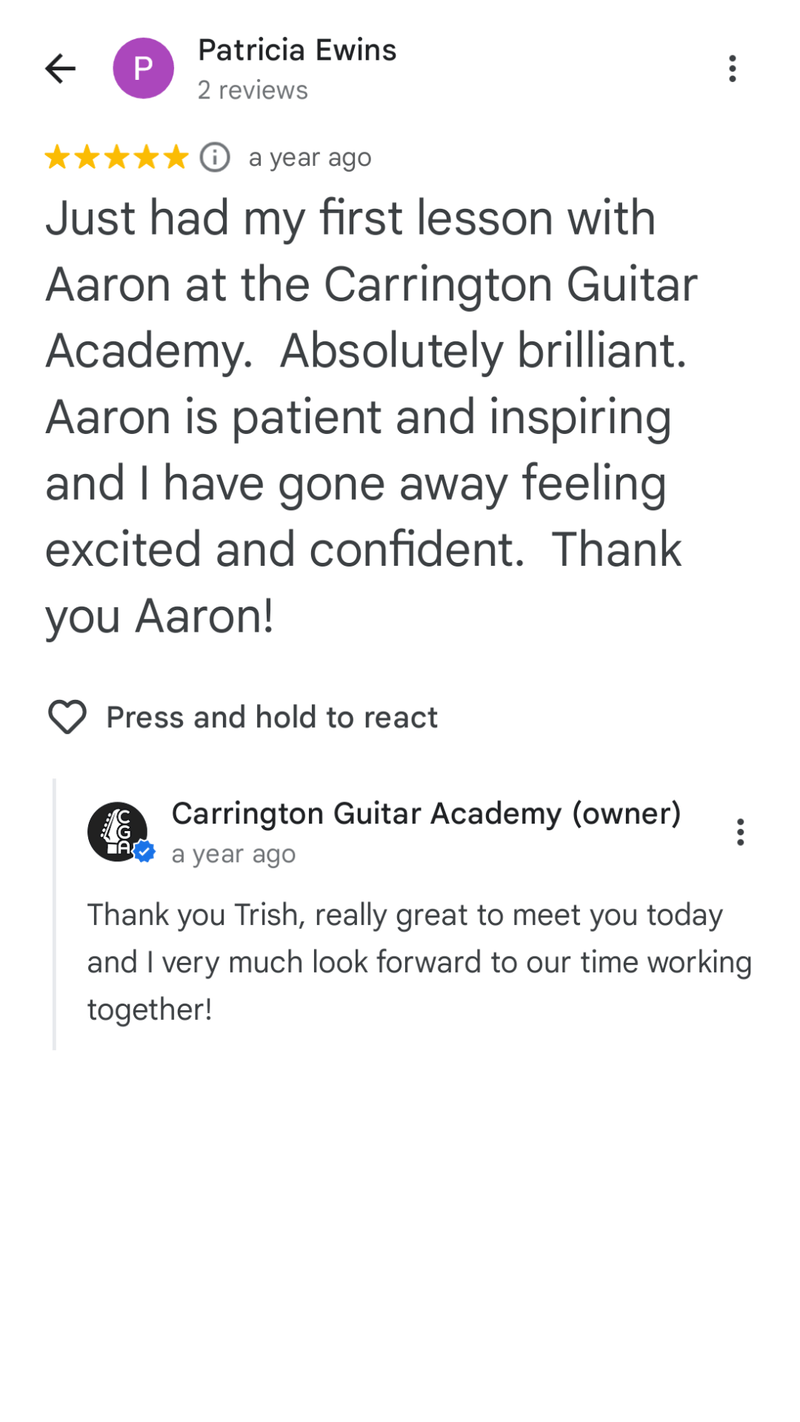
Task: Select the fifth star in the rating row
Action: [173, 156]
